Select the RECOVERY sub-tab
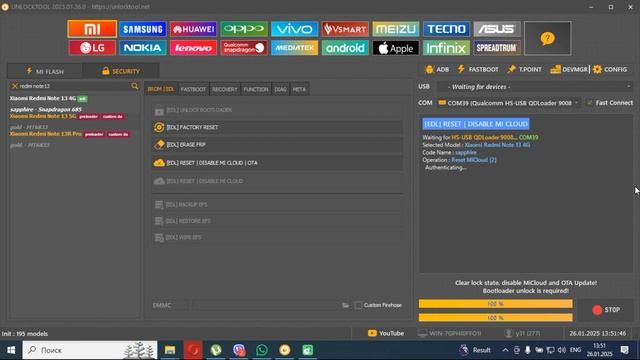 [224, 89]
